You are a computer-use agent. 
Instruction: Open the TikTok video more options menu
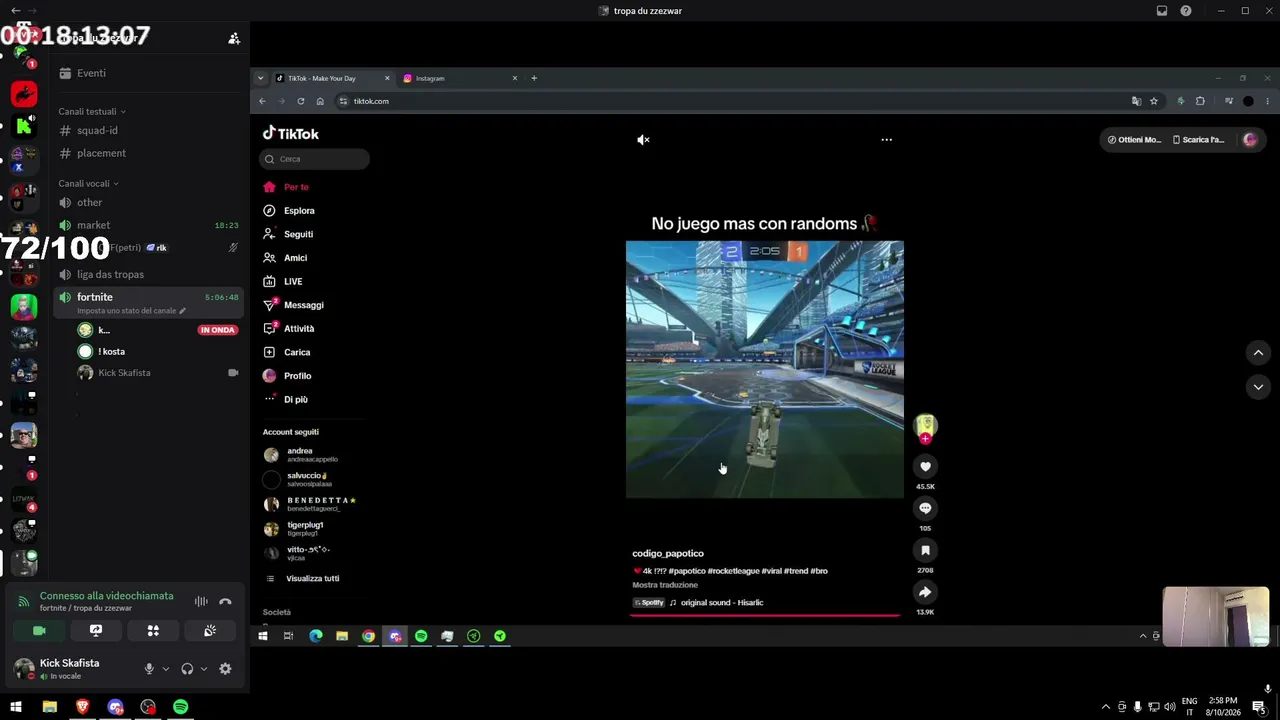tap(886, 140)
